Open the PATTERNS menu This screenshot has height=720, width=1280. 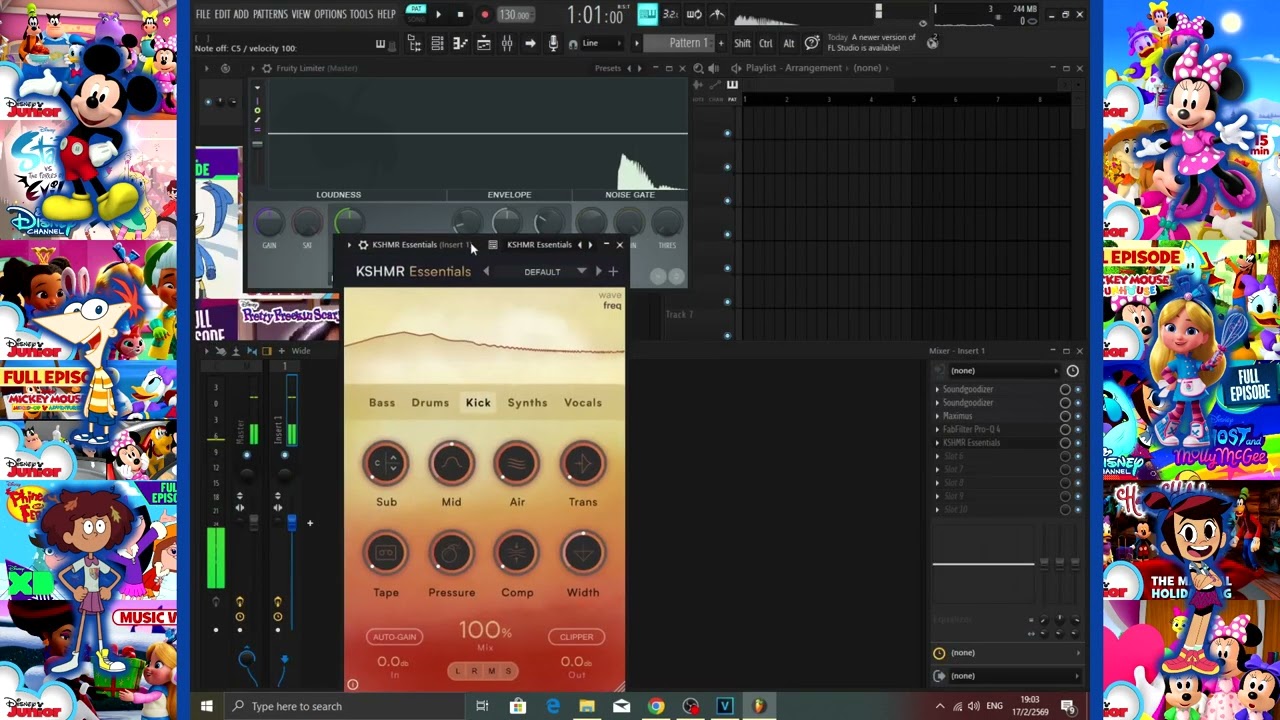270,14
